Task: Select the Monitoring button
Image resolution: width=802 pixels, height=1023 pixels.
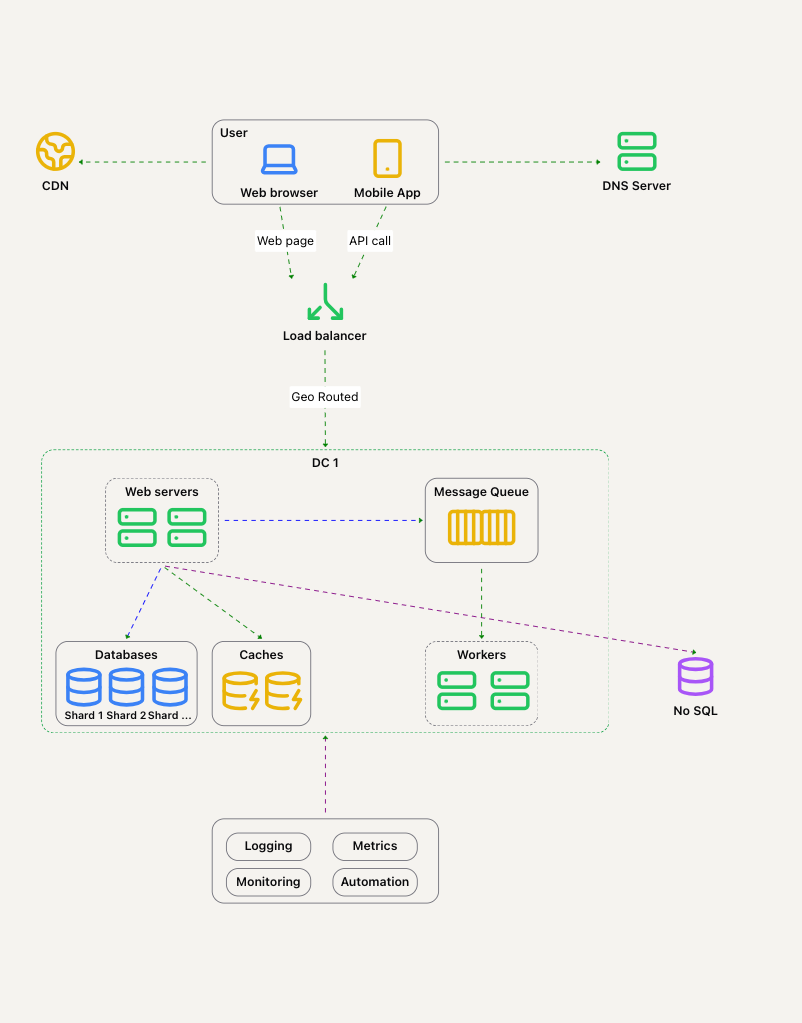Action: click(x=268, y=882)
